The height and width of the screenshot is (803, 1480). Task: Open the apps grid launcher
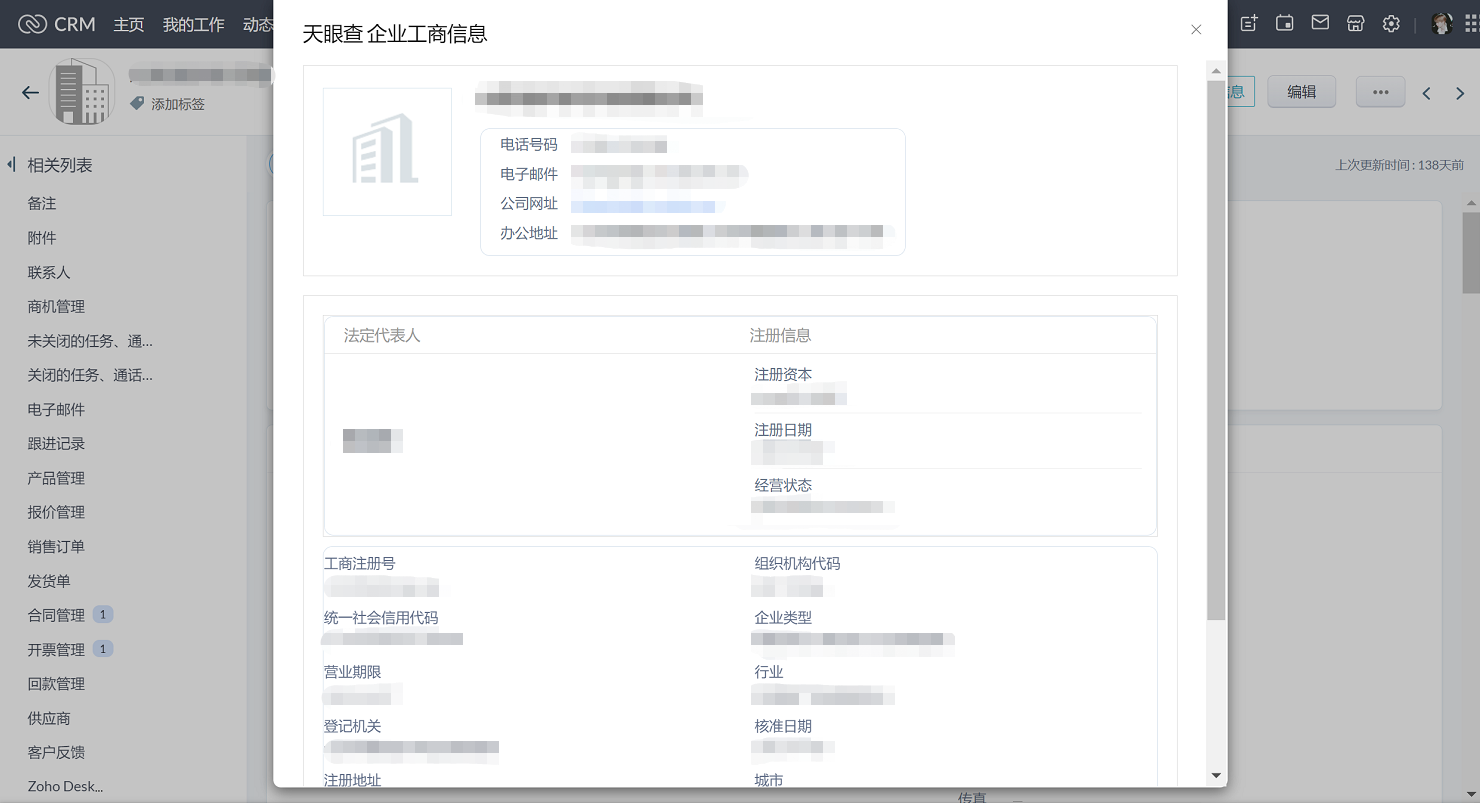pyautogui.click(x=1471, y=24)
